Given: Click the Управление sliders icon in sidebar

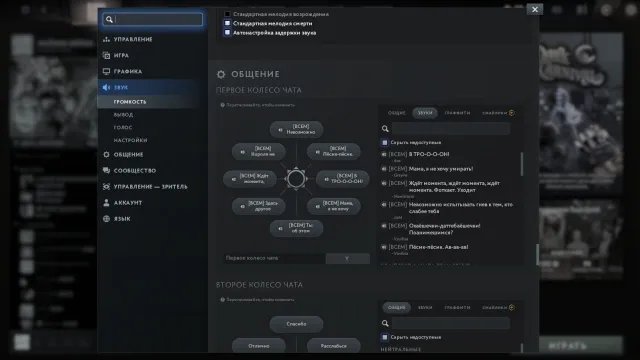Looking at the screenshot, I should tap(107, 39).
